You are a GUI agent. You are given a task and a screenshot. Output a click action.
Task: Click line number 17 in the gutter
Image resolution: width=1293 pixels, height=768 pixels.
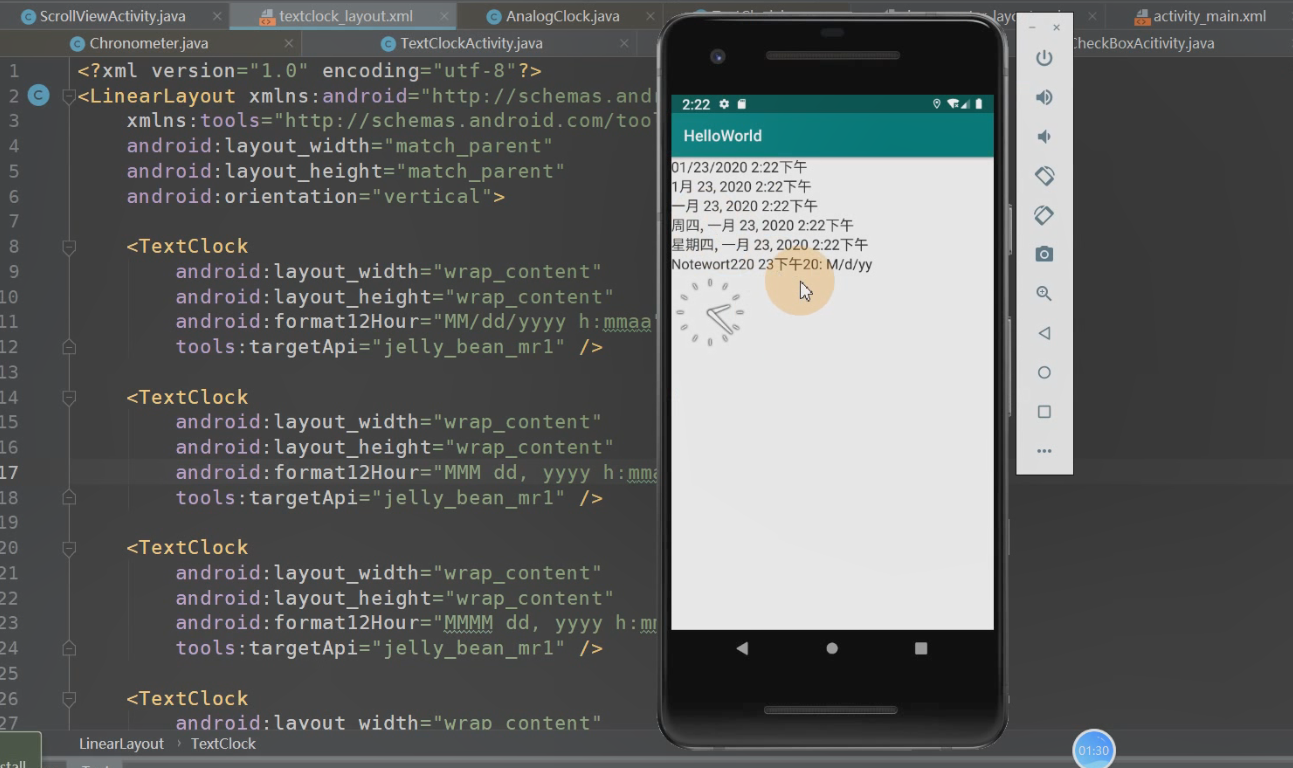(10, 472)
